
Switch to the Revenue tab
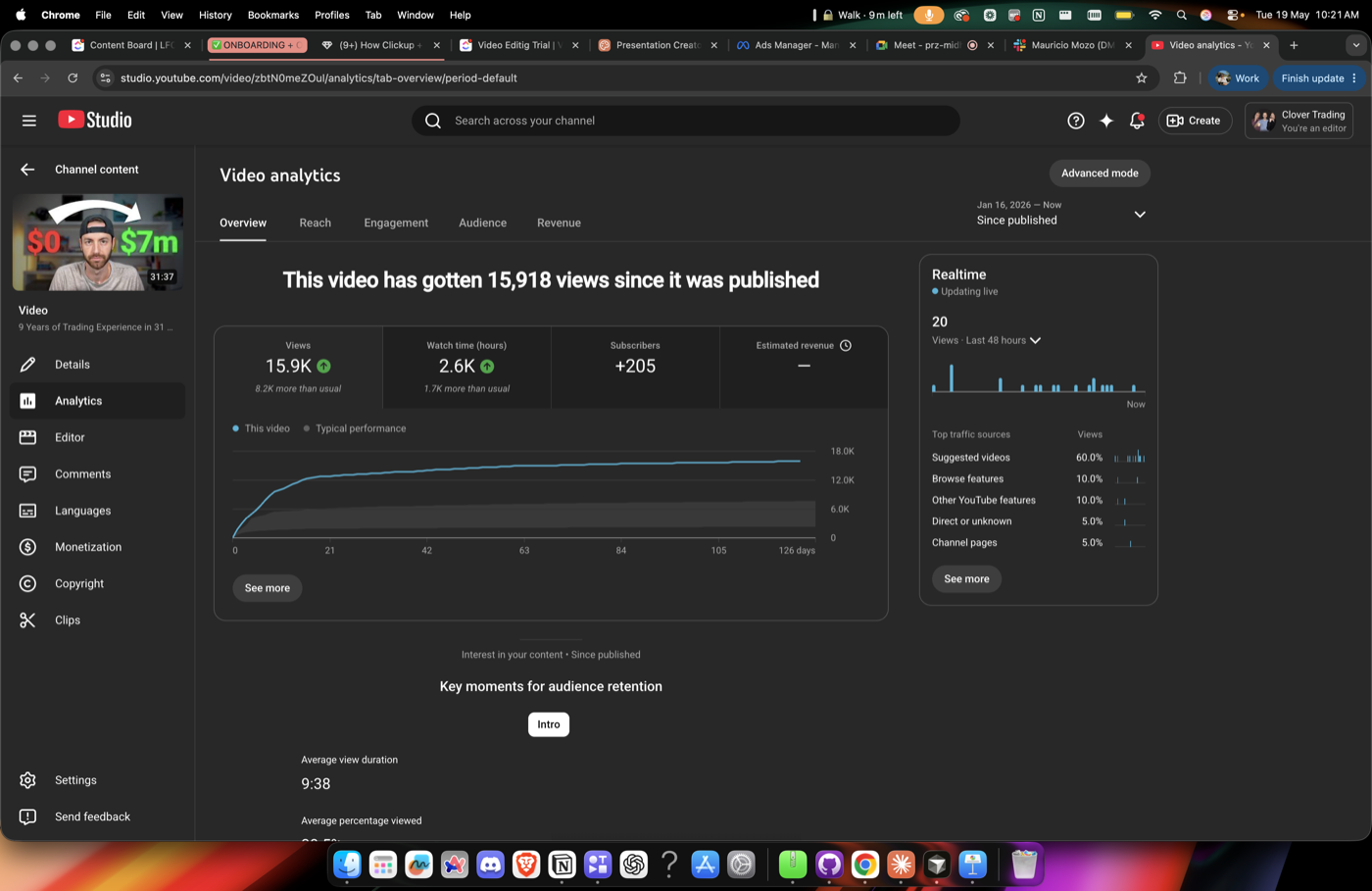click(x=559, y=223)
